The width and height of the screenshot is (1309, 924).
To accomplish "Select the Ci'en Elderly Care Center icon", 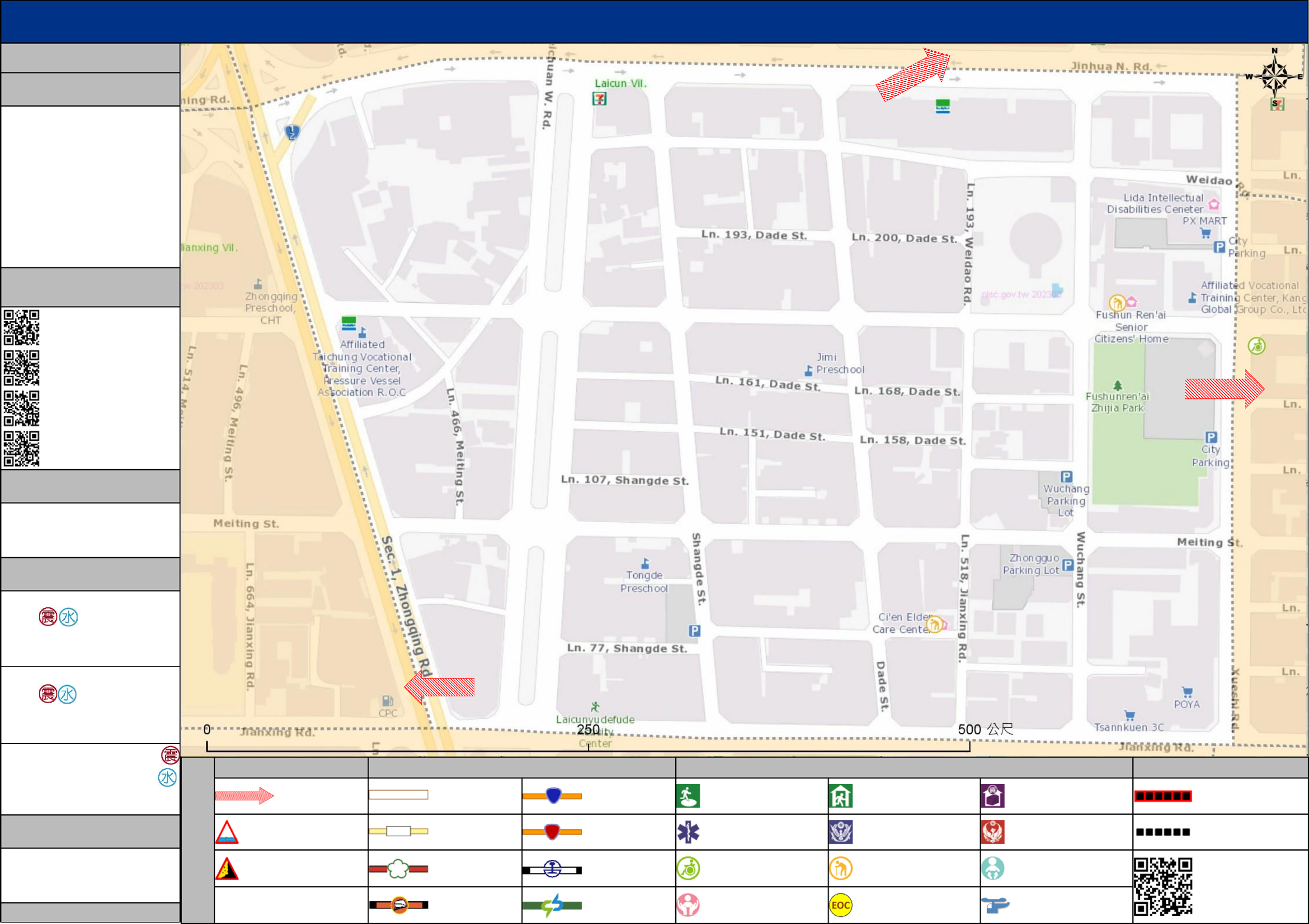I will (934, 624).
